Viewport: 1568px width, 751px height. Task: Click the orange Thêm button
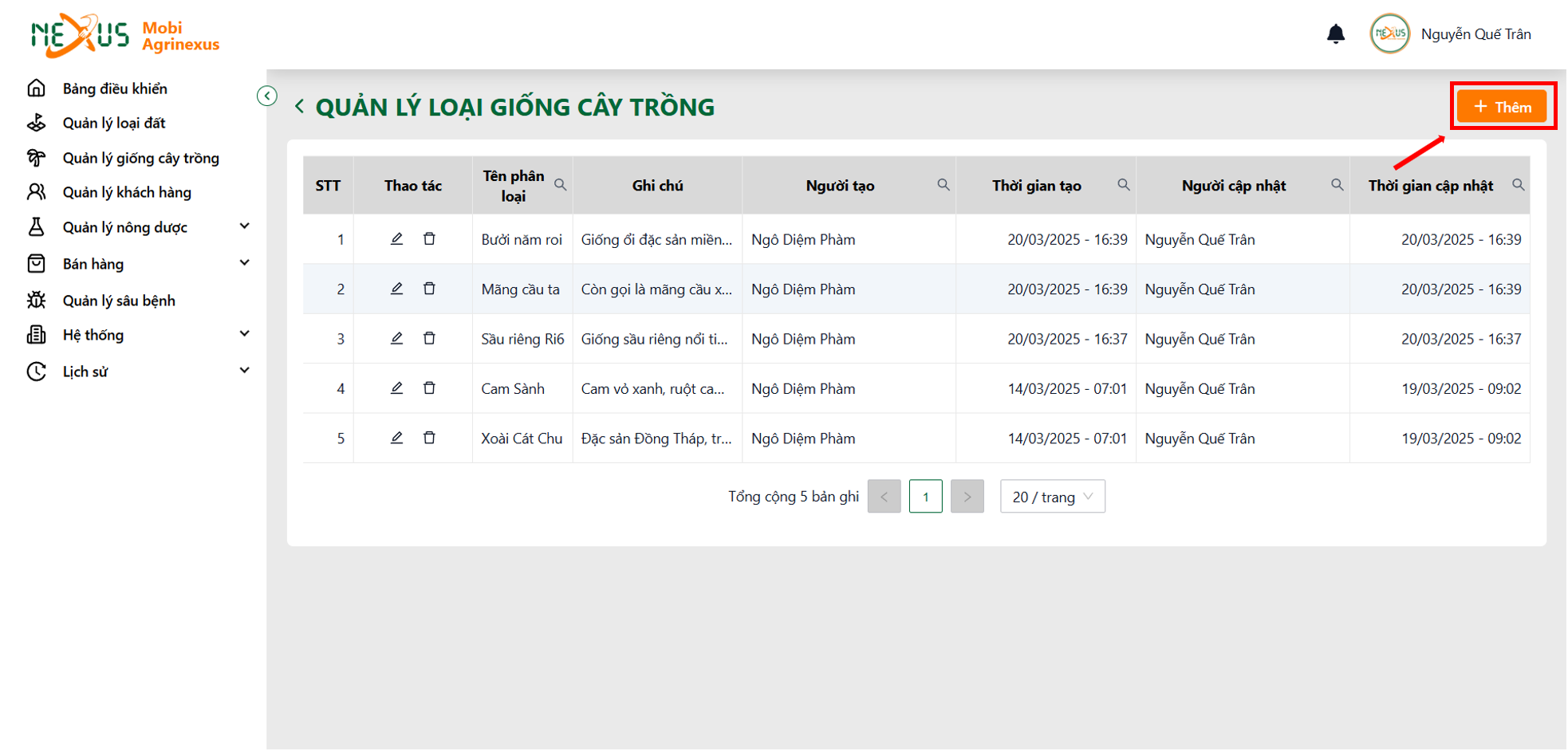[x=1502, y=107]
